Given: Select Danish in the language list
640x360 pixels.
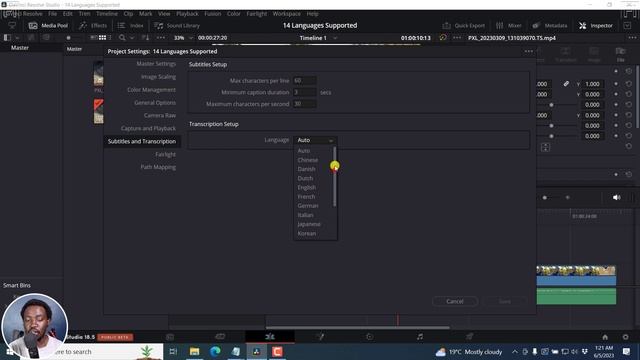Looking at the screenshot, I should pyautogui.click(x=306, y=169).
